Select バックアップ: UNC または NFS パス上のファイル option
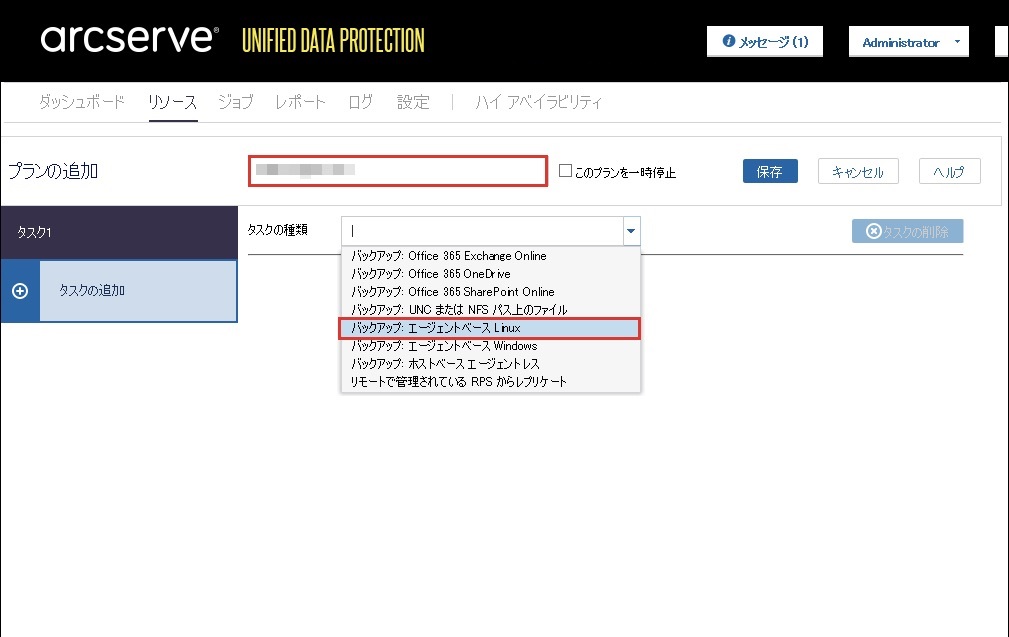This screenshot has height=637, width=1009. (x=490, y=309)
